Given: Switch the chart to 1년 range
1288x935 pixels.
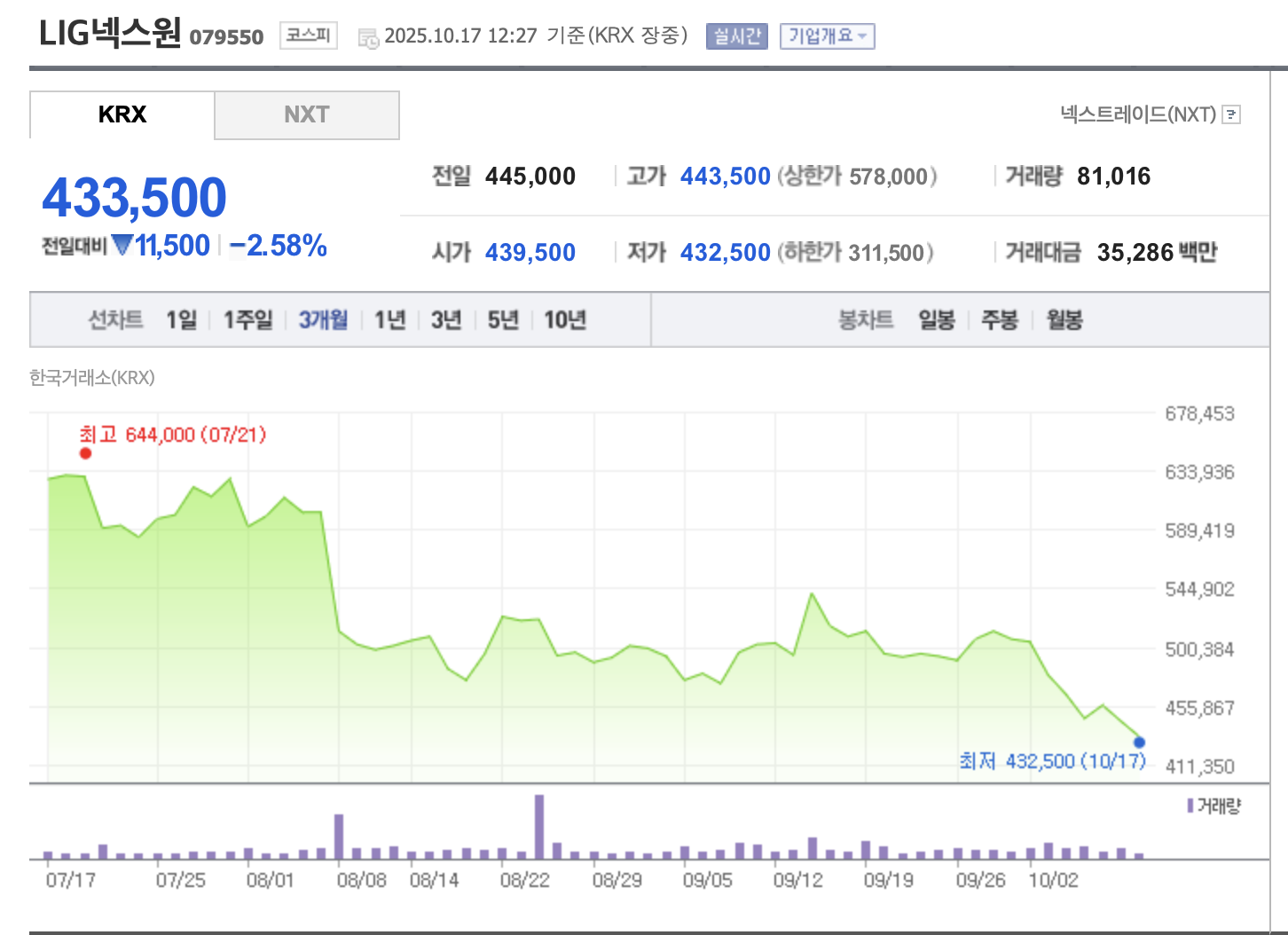Looking at the screenshot, I should (x=389, y=319).
